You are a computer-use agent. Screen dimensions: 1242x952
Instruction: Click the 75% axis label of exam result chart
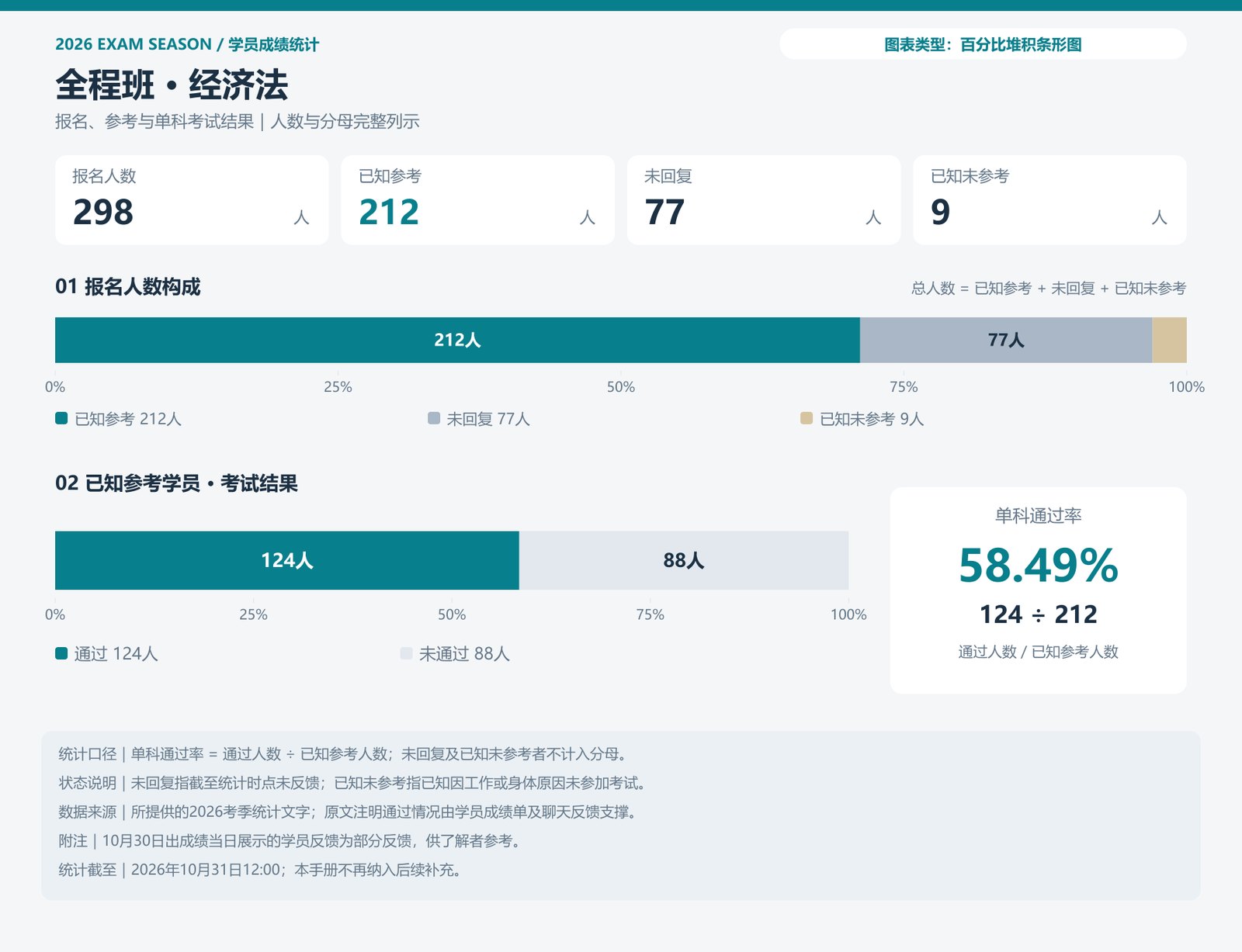(x=650, y=614)
